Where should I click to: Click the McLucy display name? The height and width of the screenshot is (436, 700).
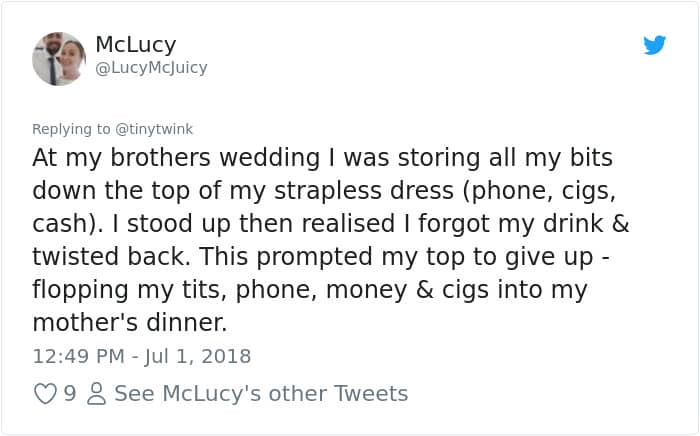click(x=136, y=44)
